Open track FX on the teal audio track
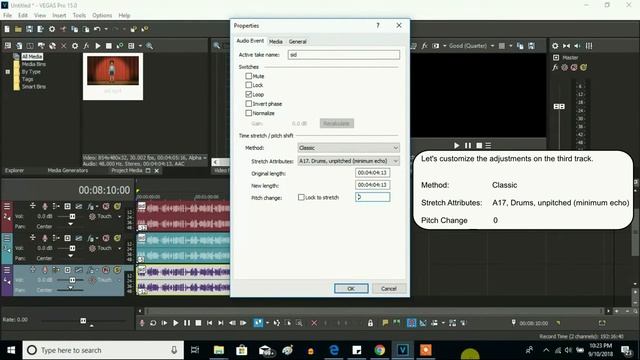The width and height of the screenshot is (640, 360). coord(91,238)
